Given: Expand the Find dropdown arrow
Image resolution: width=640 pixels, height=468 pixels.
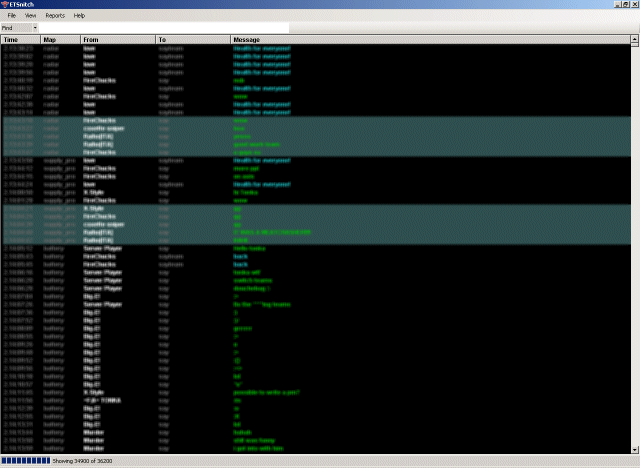Looking at the screenshot, I should 35,28.
